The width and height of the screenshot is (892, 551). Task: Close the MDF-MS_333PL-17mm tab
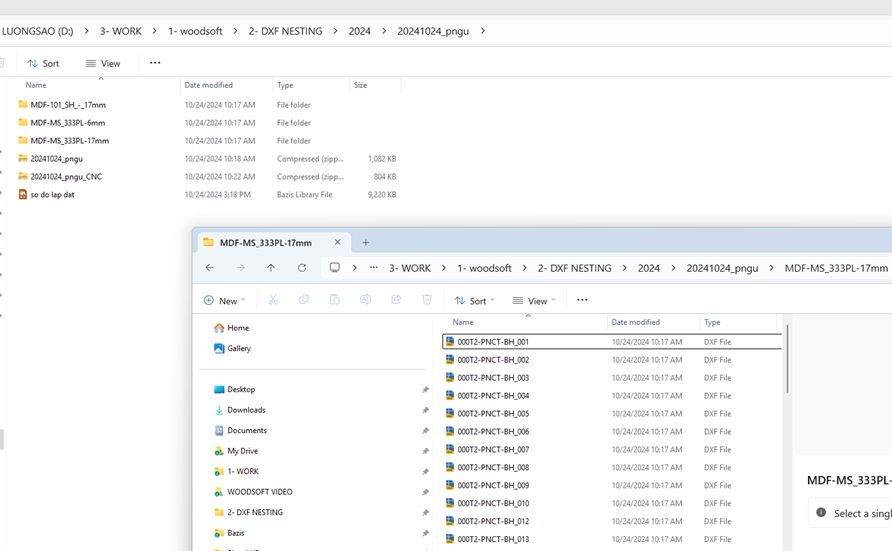pyautogui.click(x=338, y=242)
